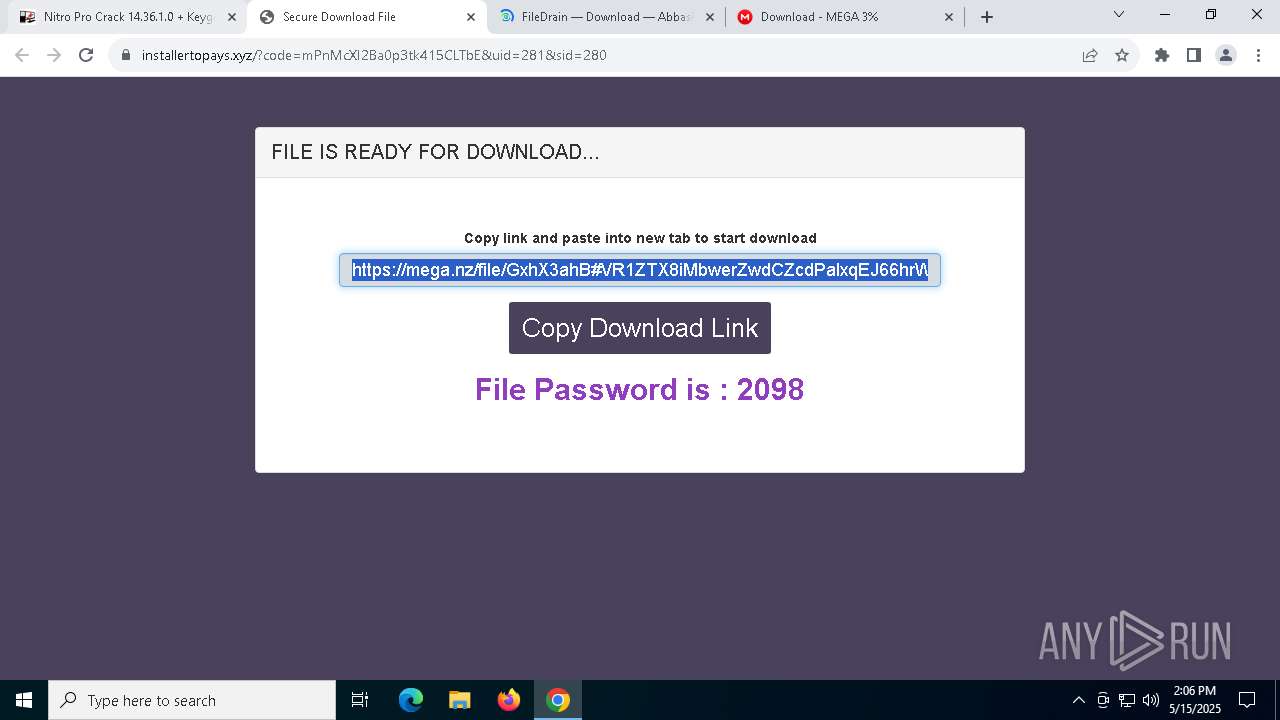
Task: Close the Secure Download File tab
Action: click(471, 17)
